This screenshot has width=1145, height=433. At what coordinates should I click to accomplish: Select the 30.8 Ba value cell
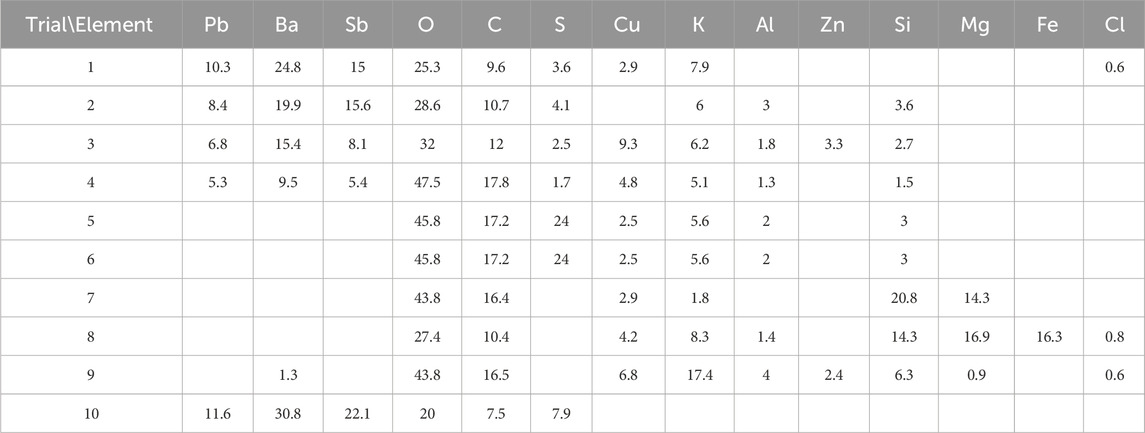(x=287, y=413)
